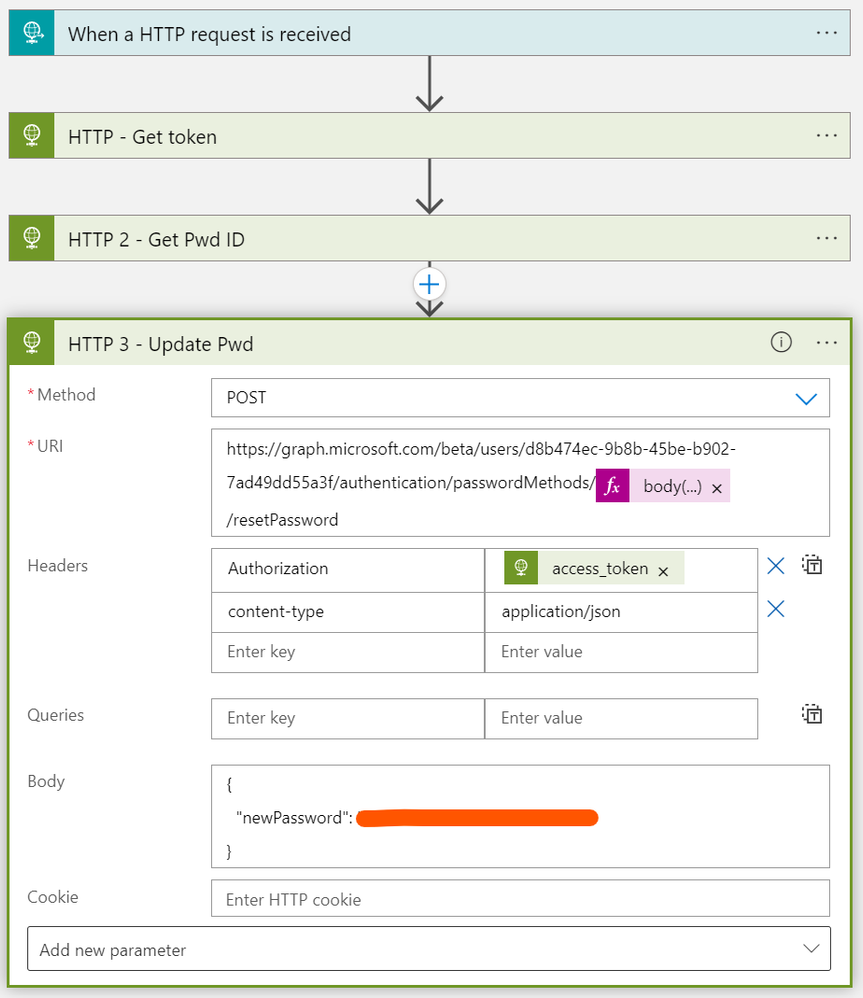Viewport: 863px width, 998px height.
Task: Show info for HTTP 3 - Update Pwd
Action: (781, 342)
